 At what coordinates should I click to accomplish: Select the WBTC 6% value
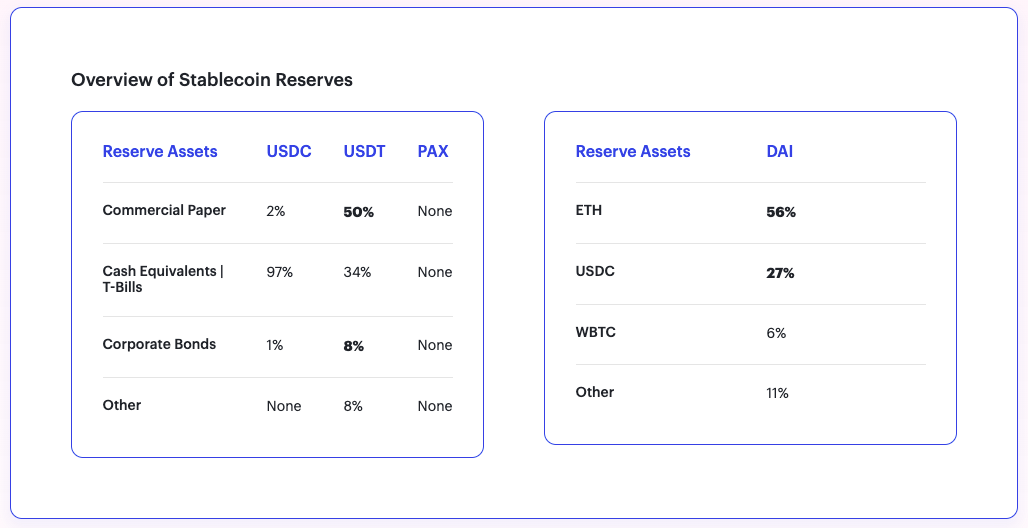776,333
